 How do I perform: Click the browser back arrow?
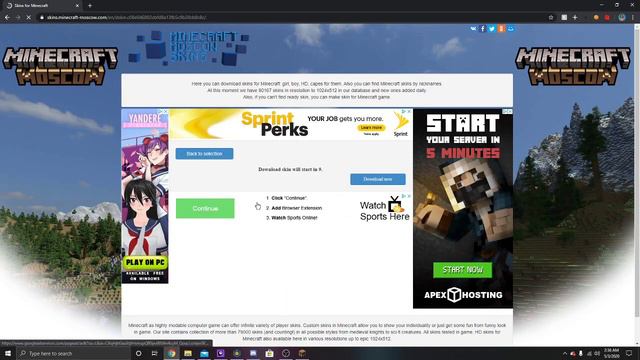[x=7, y=17]
